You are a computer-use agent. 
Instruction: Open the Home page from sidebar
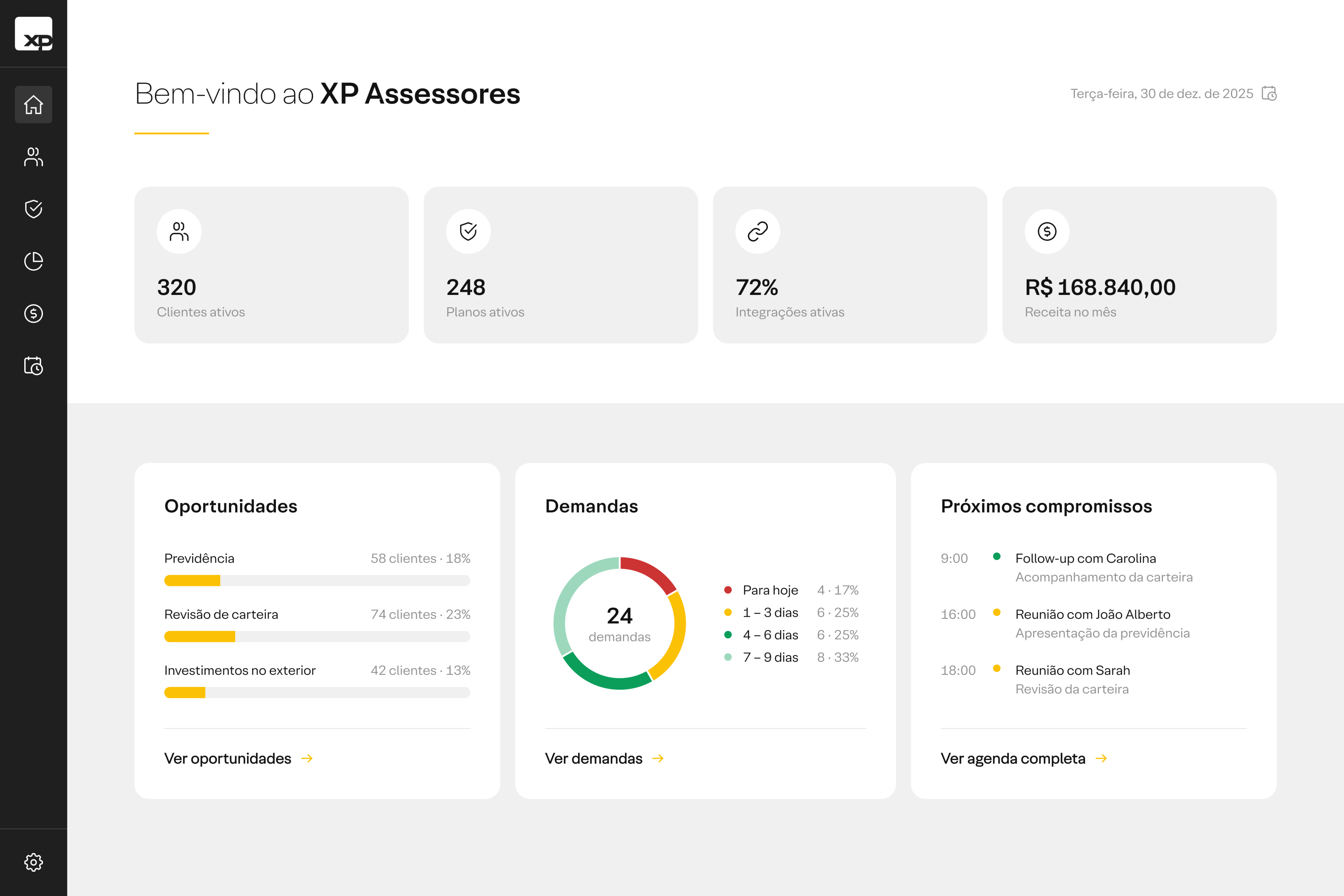pyautogui.click(x=34, y=105)
